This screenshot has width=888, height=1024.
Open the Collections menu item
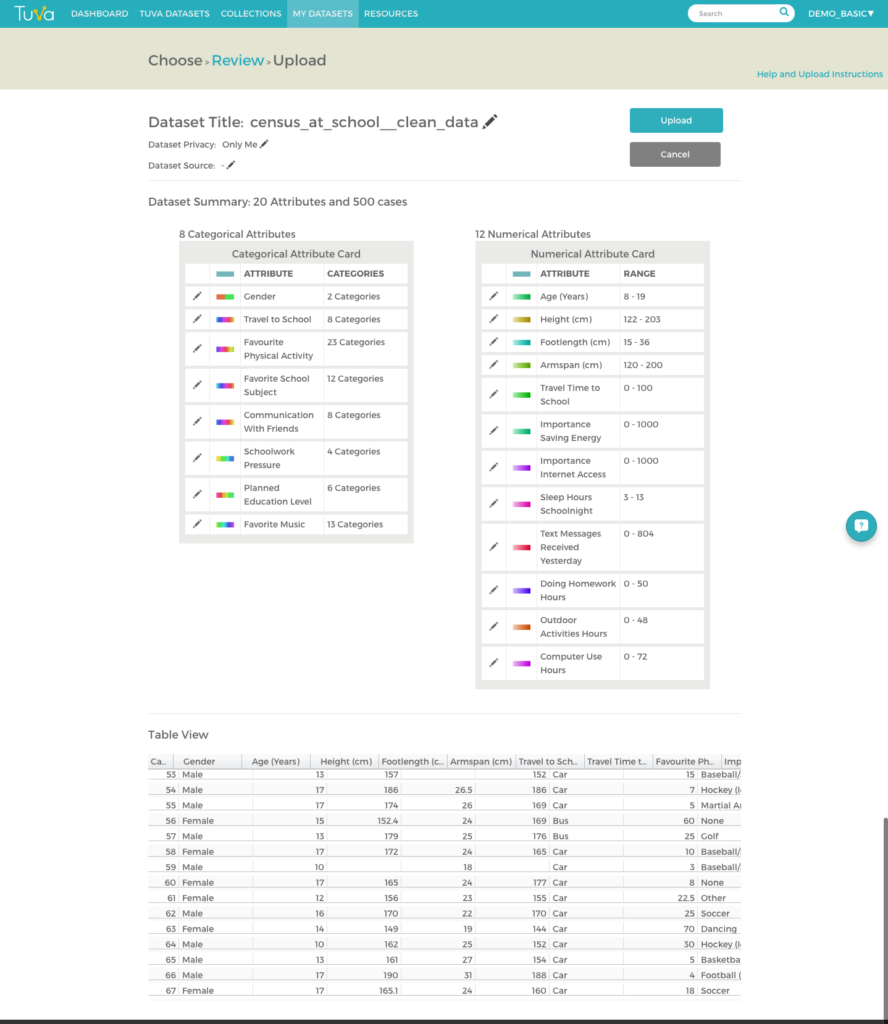251,14
